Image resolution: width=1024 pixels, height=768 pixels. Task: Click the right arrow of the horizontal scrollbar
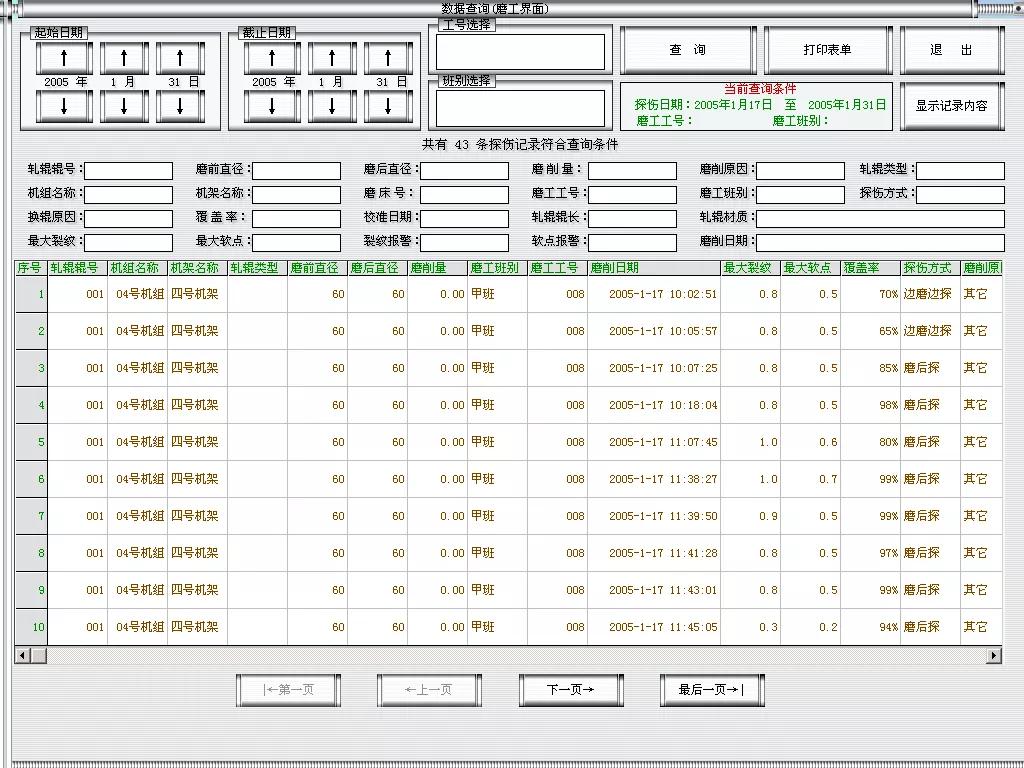point(993,657)
